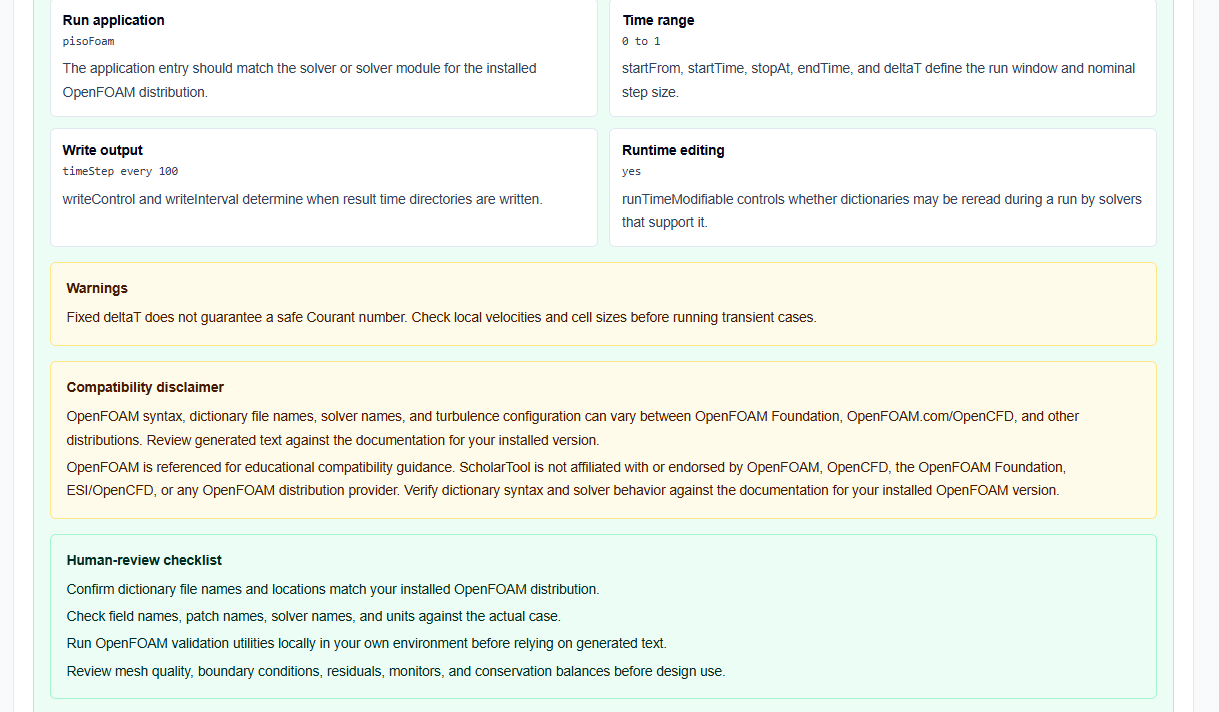Select the 'yes' runtime editing value
This screenshot has height=712, width=1219.
pos(631,172)
